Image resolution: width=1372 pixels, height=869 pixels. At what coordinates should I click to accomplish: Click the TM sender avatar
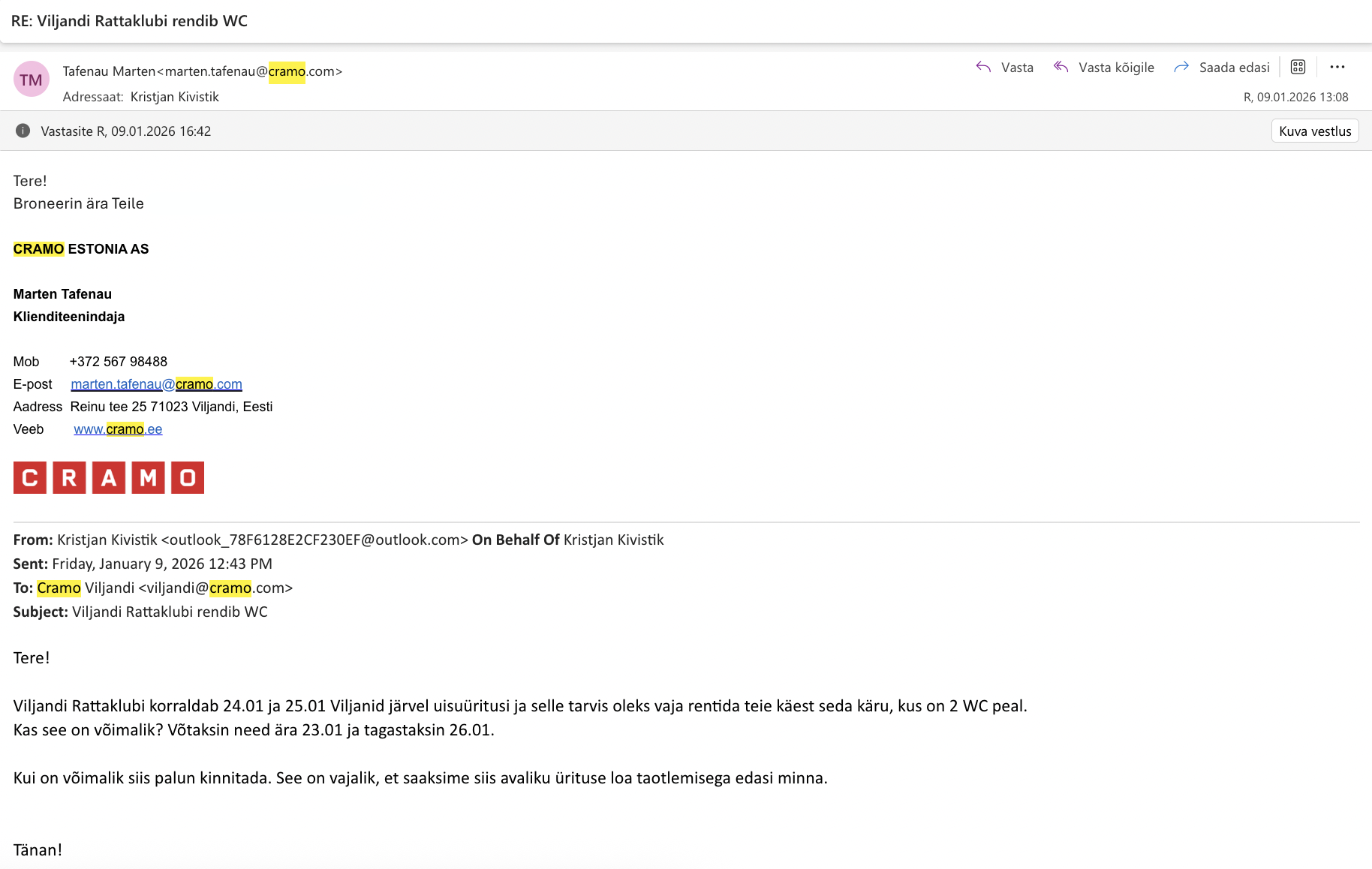tap(31, 80)
